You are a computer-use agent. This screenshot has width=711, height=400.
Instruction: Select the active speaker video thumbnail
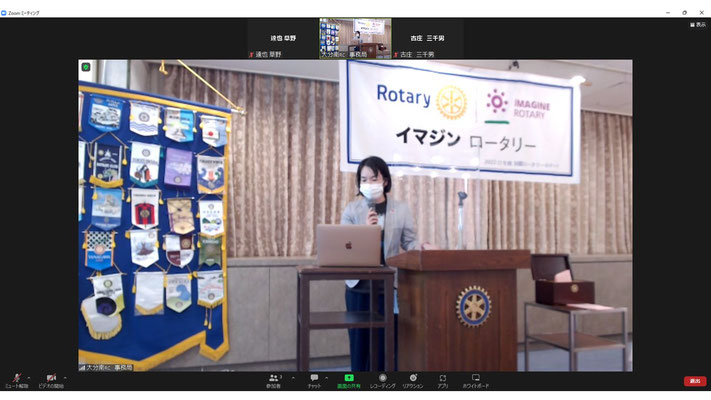click(x=355, y=38)
